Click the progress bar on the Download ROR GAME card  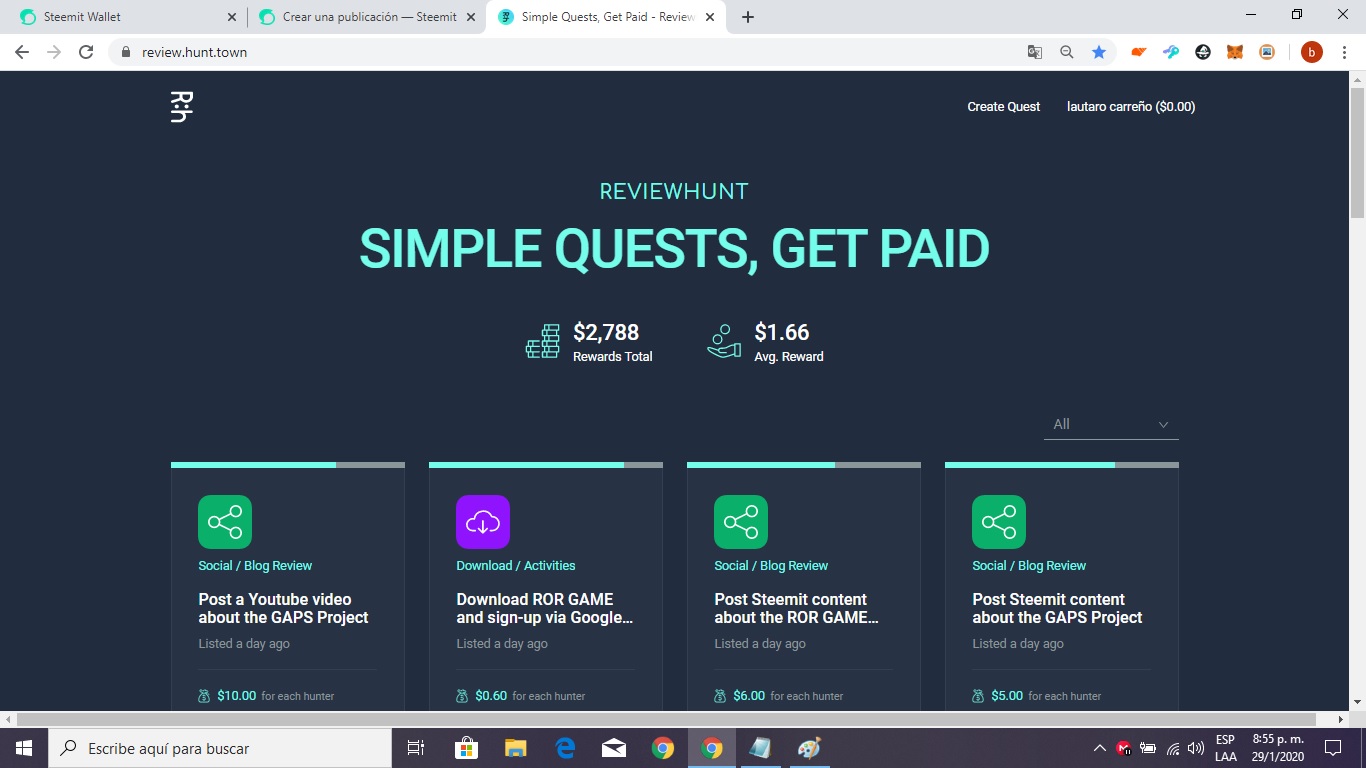click(x=546, y=465)
